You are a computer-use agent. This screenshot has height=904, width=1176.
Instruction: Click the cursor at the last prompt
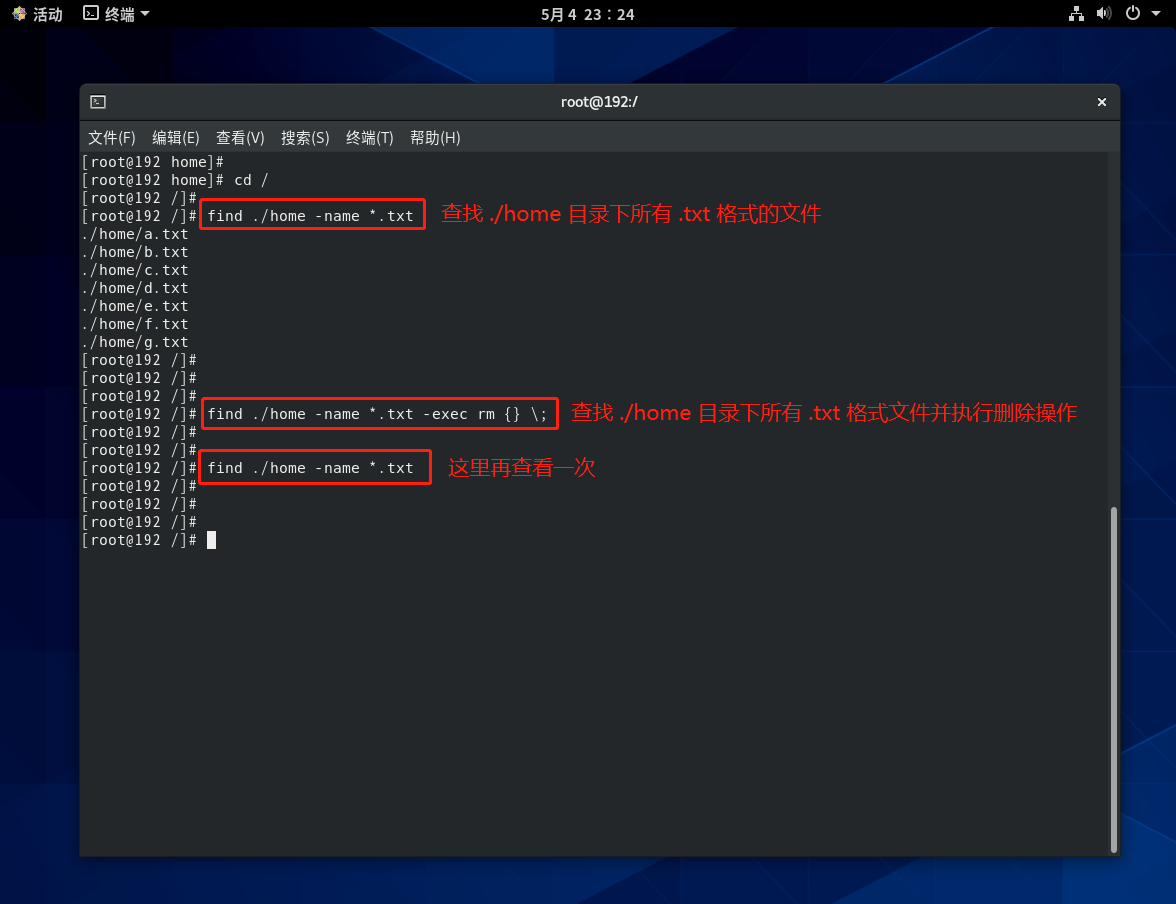tap(211, 540)
